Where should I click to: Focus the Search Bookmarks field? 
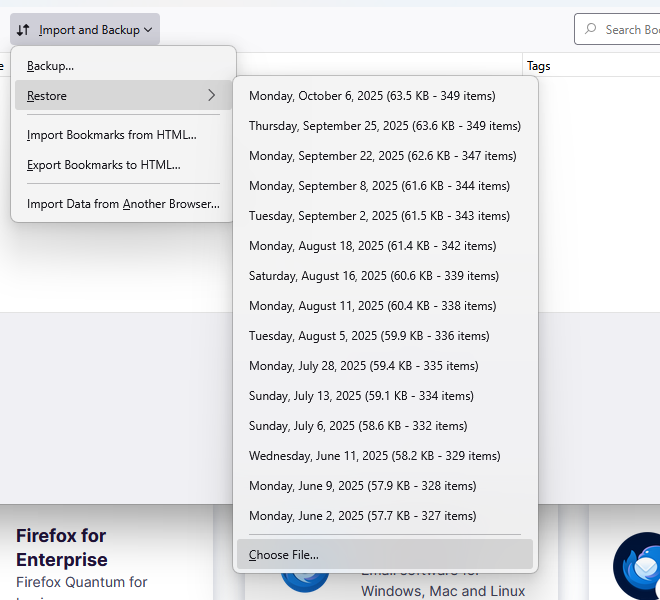(x=617, y=29)
